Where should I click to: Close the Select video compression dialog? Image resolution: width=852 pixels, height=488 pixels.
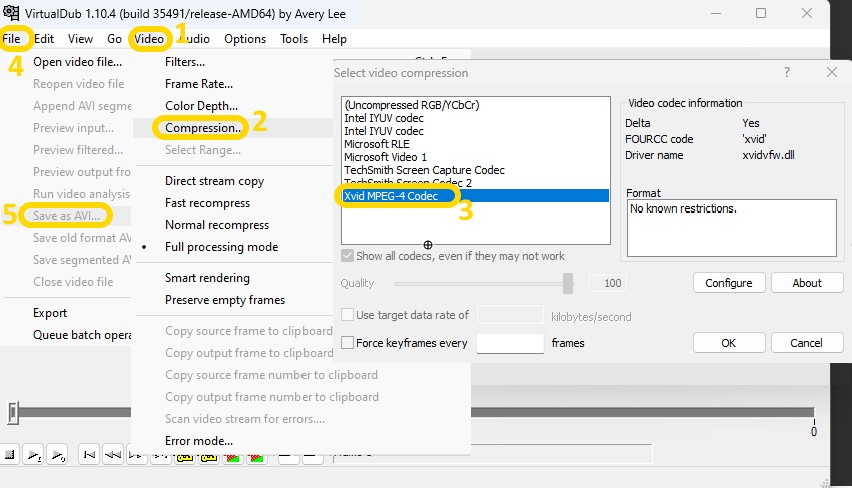tap(831, 73)
